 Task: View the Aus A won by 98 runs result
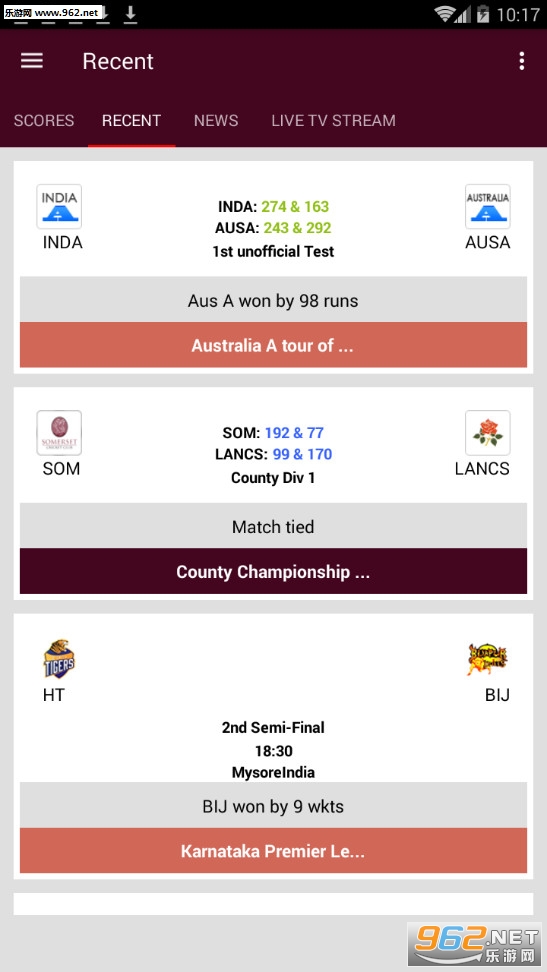tap(274, 299)
